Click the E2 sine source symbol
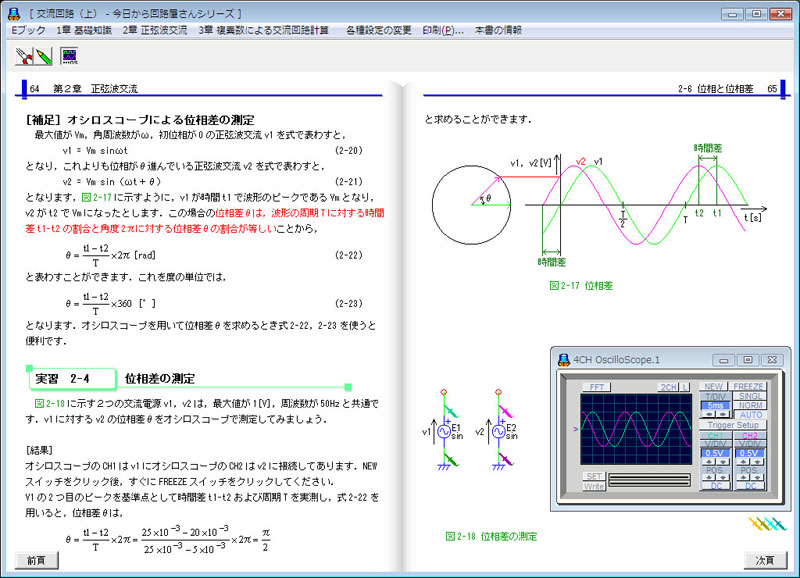This screenshot has height=578, width=800. click(x=498, y=432)
